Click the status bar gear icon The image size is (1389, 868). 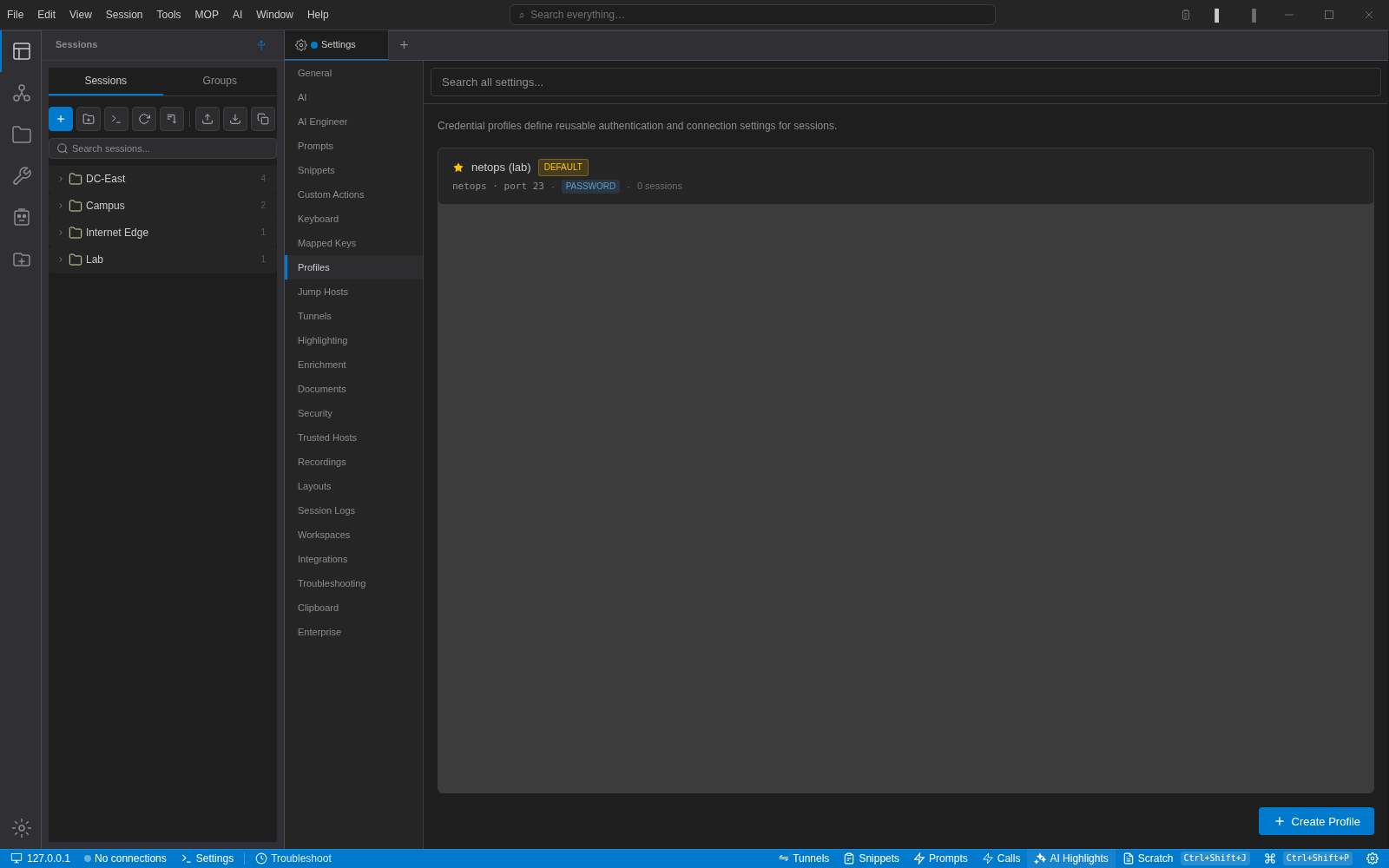pyautogui.click(x=1373, y=858)
